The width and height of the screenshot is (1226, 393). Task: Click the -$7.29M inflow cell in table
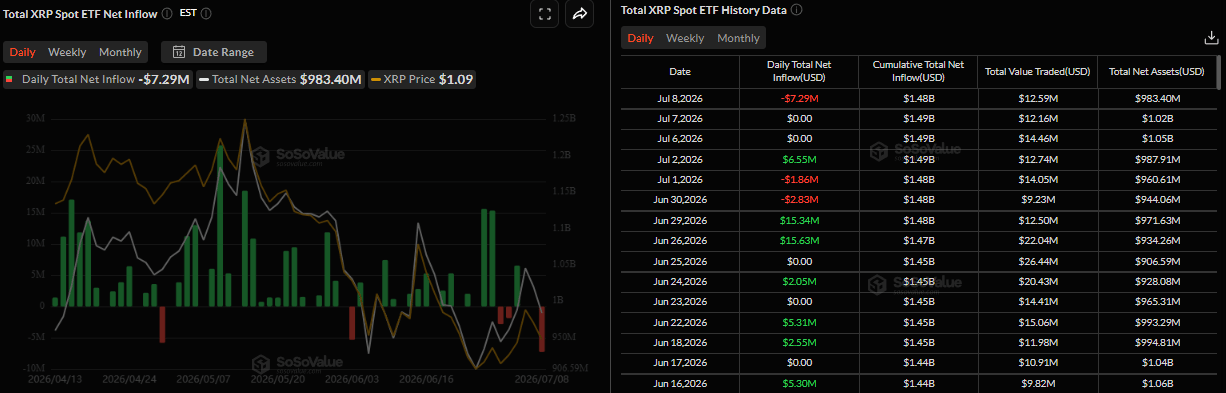(x=799, y=98)
